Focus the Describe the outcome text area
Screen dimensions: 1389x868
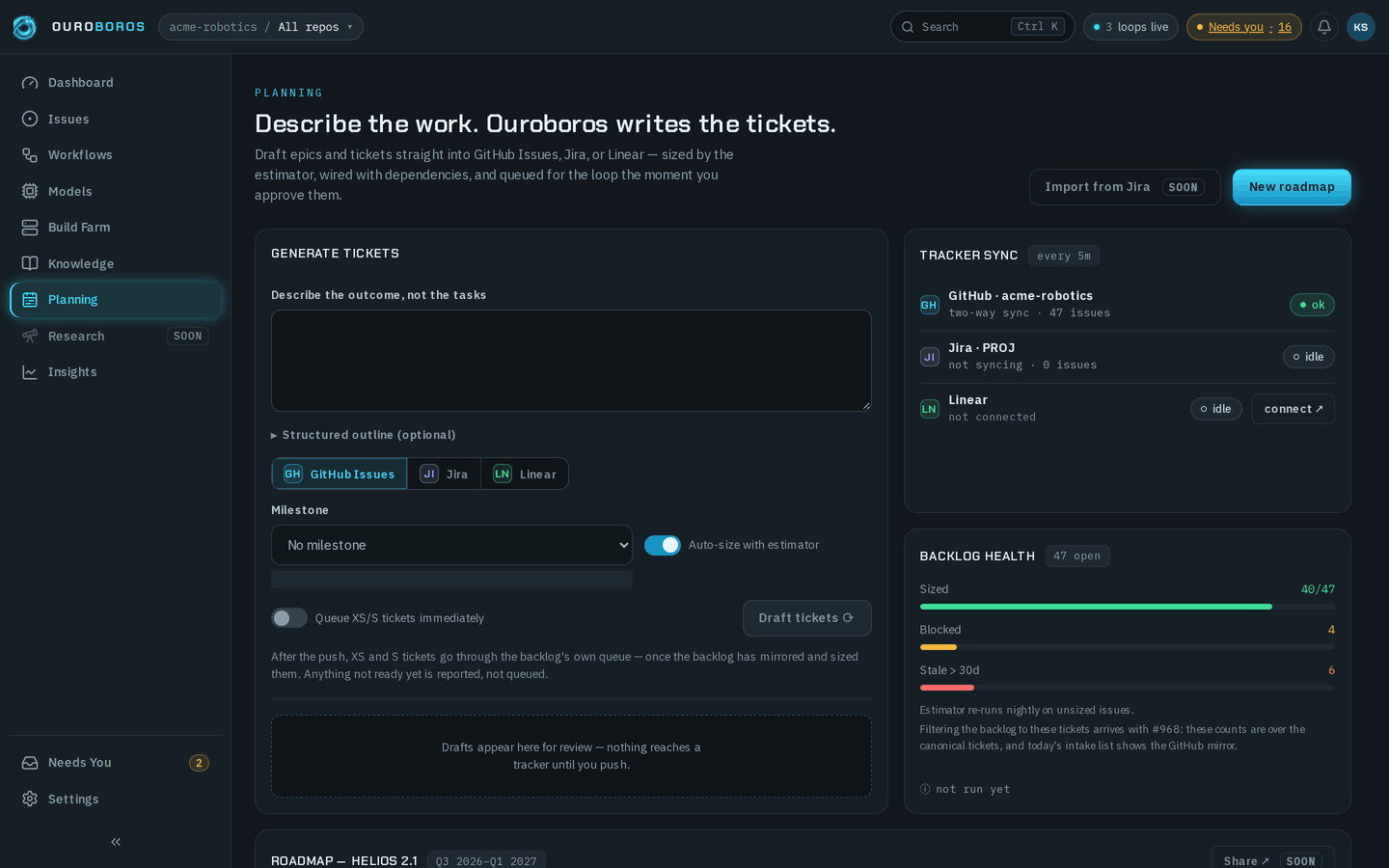571,361
